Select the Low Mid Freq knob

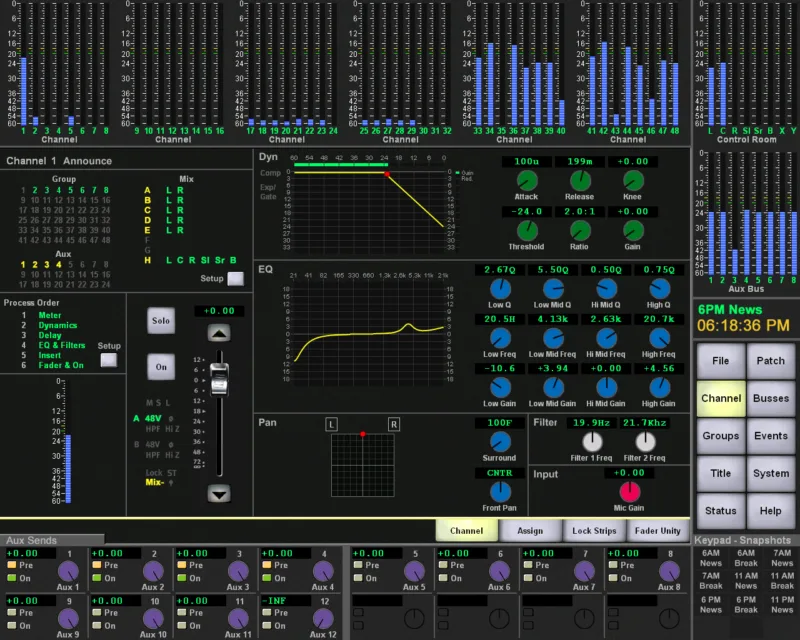point(553,338)
